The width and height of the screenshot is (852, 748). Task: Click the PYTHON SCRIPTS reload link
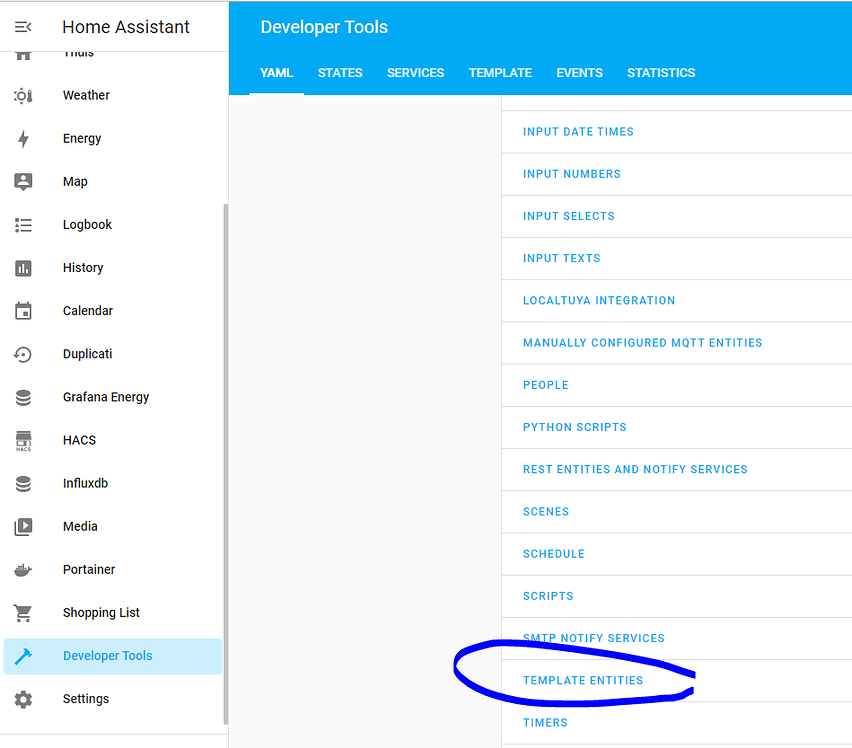click(575, 427)
